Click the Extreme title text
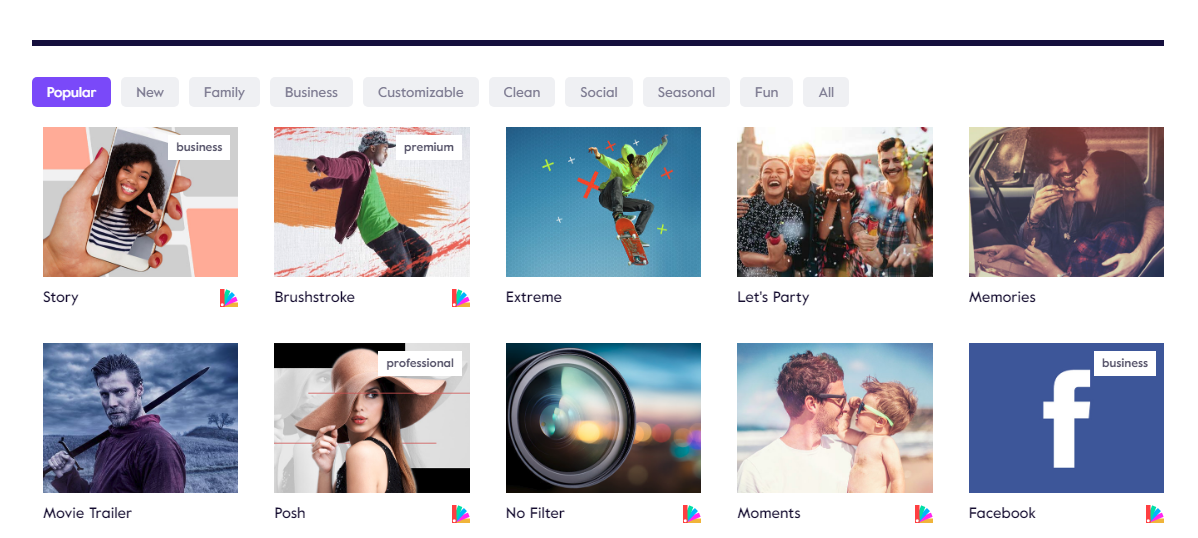 point(534,297)
